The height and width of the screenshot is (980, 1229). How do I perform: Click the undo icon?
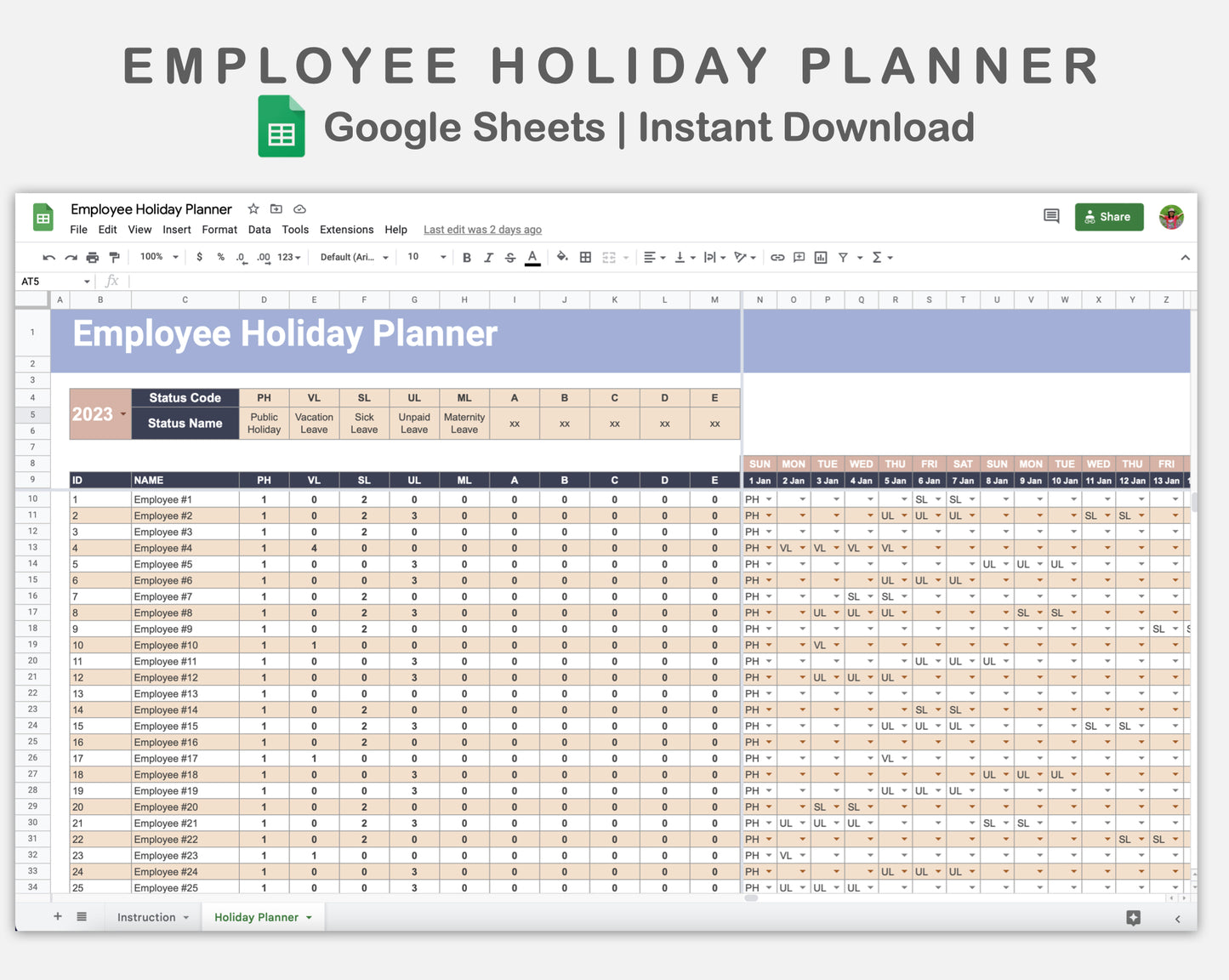pos(49,257)
